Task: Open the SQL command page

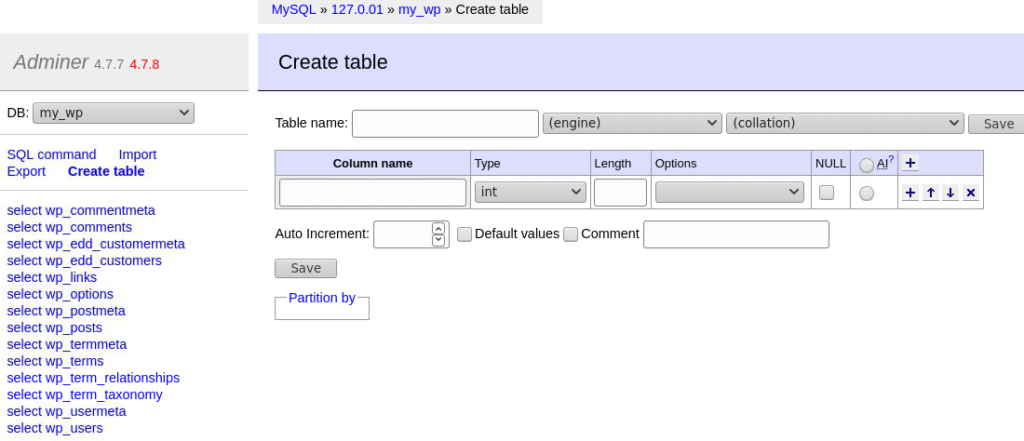Action: [52, 154]
